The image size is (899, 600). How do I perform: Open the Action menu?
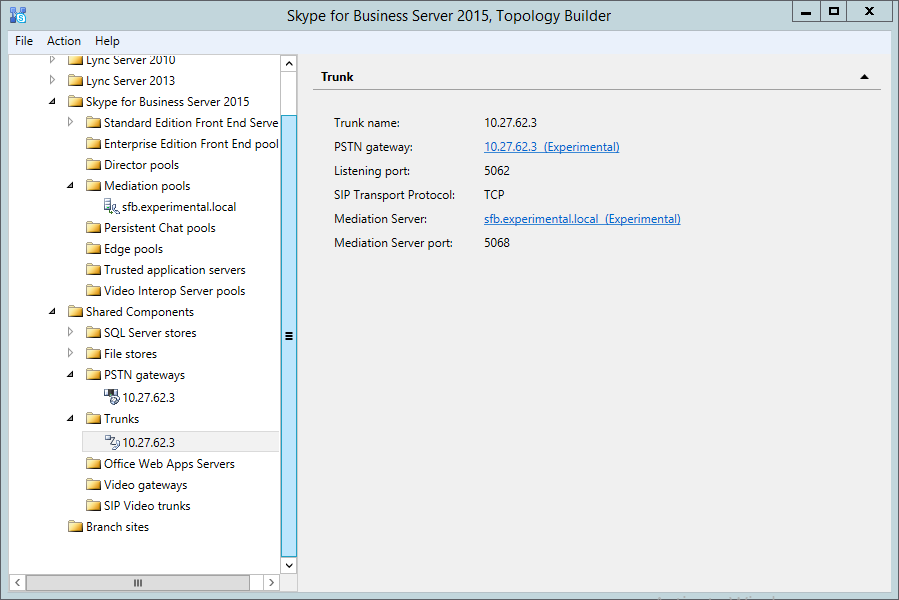coord(64,41)
